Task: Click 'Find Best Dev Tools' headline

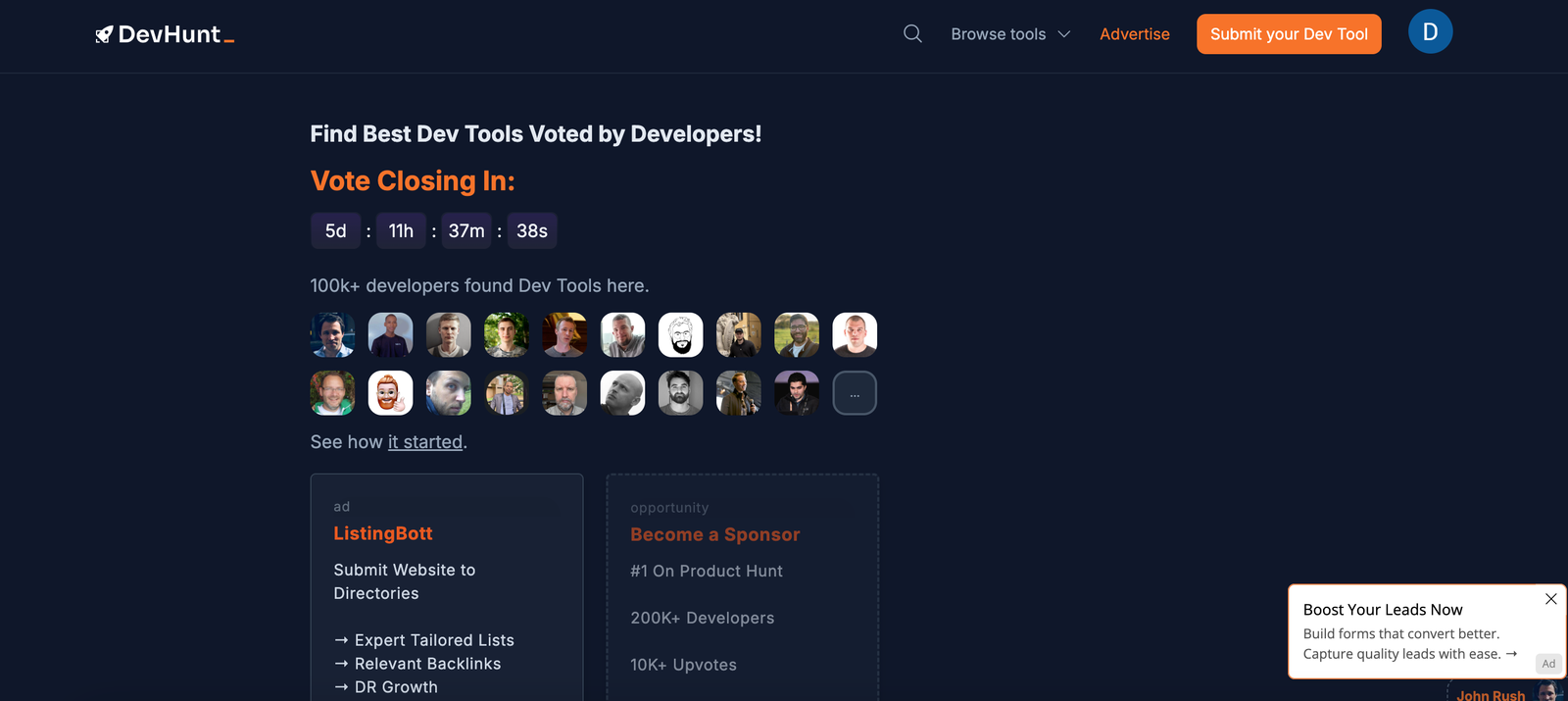Action: click(x=535, y=134)
